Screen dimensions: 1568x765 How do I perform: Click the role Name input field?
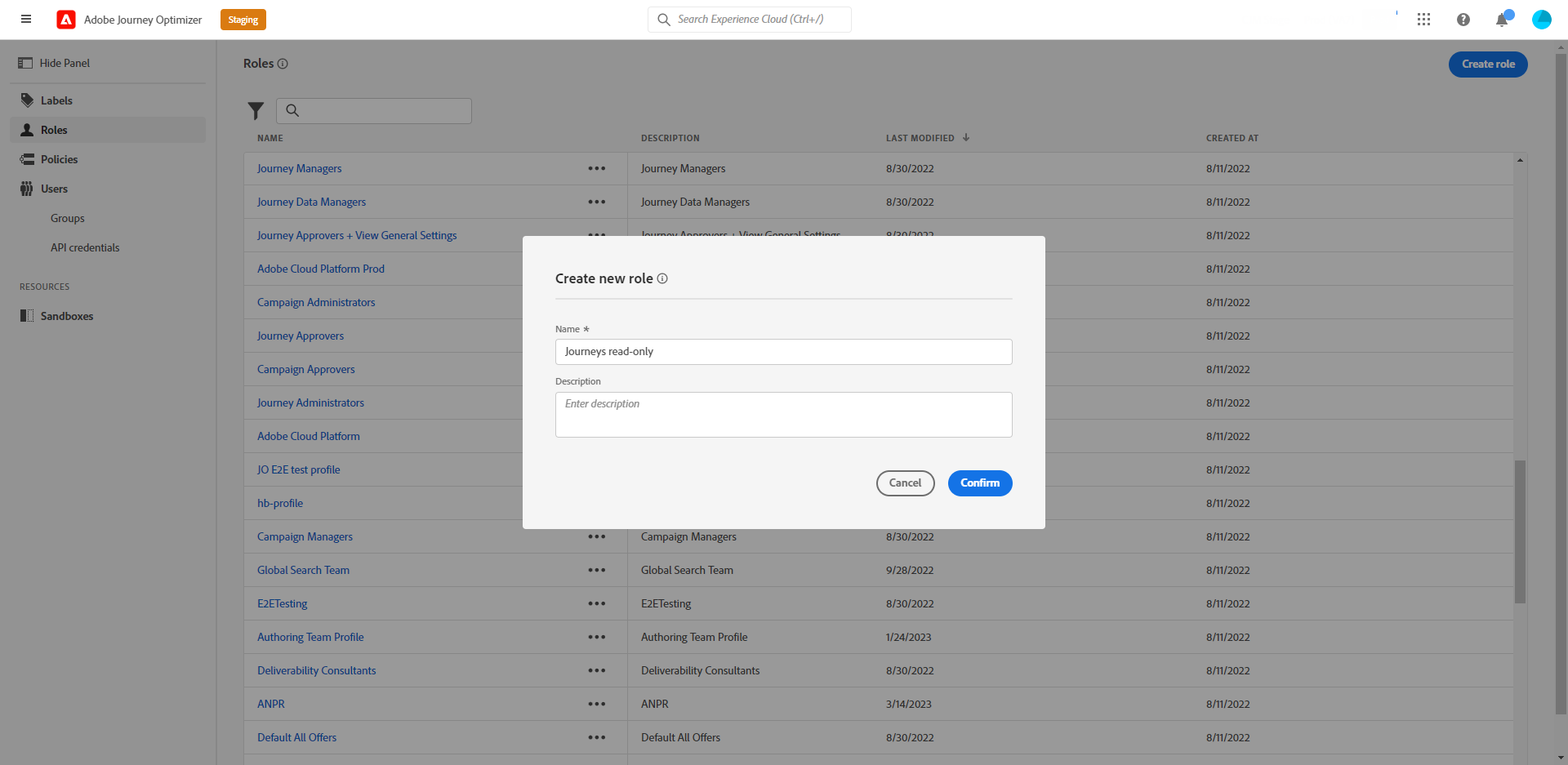[x=784, y=352]
